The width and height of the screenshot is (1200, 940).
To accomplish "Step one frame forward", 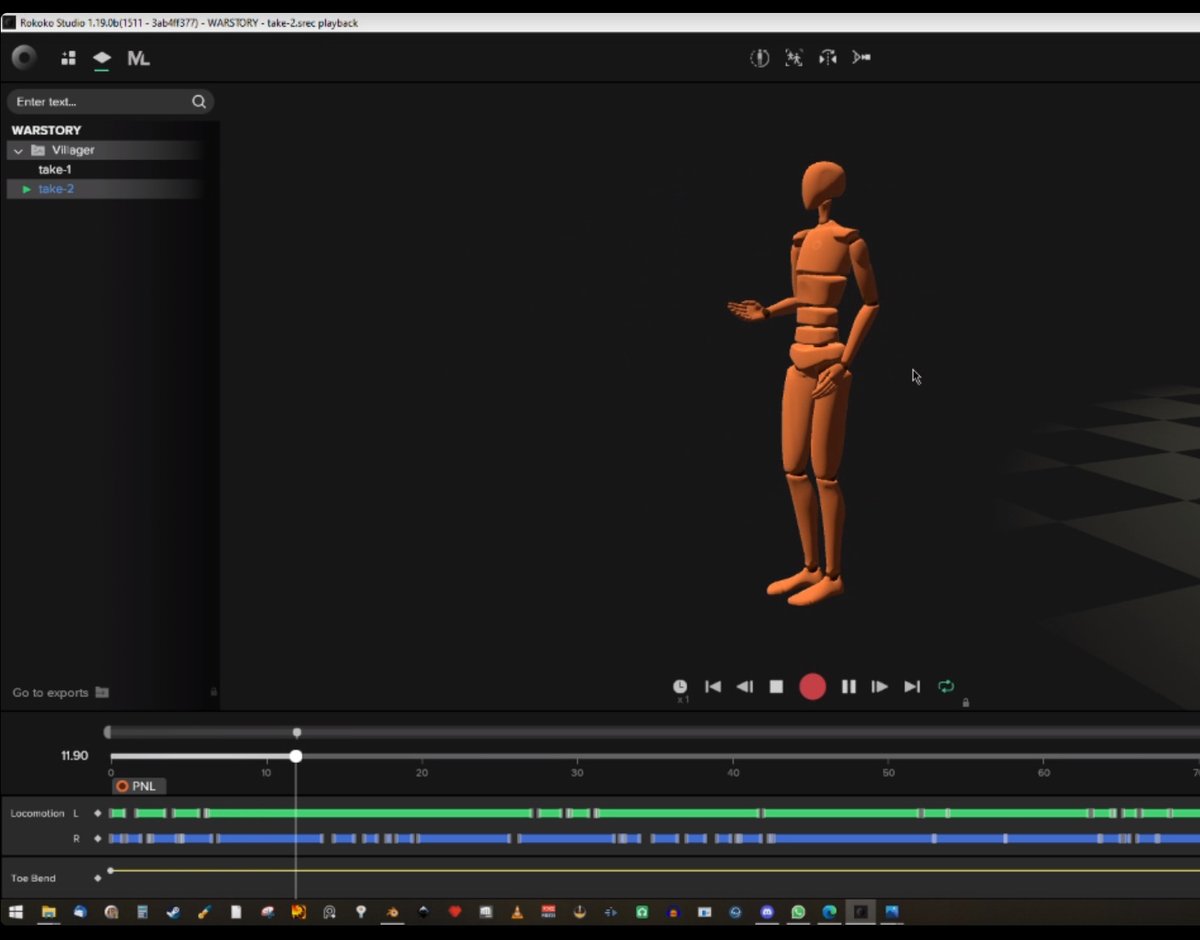I will 880,687.
